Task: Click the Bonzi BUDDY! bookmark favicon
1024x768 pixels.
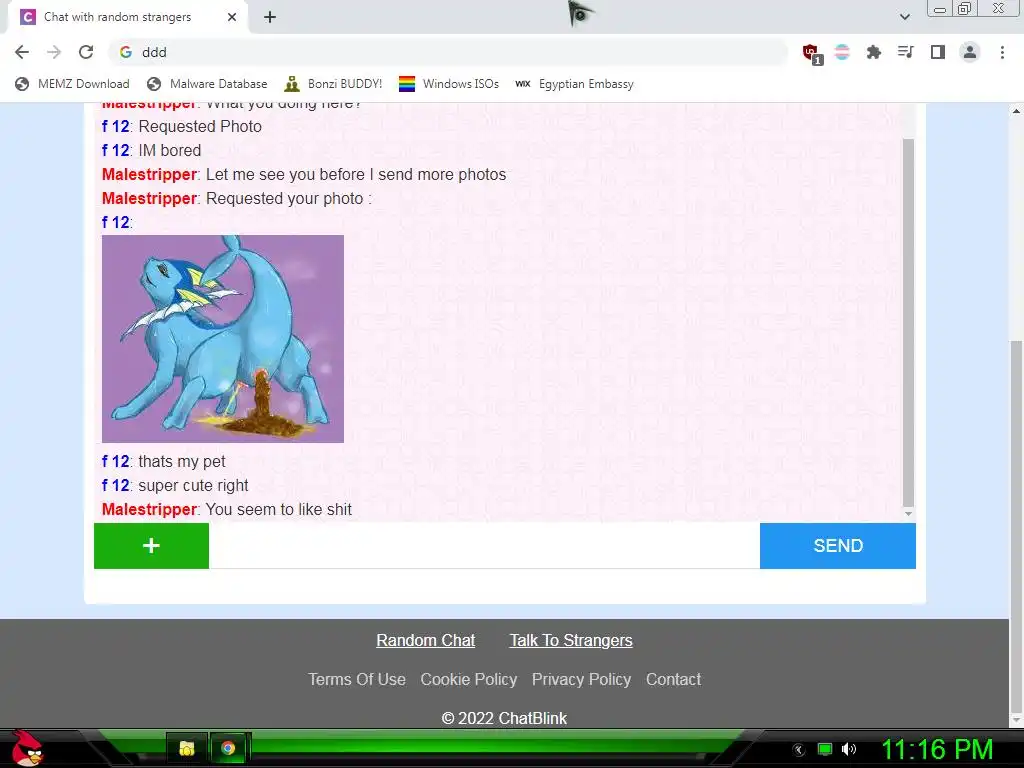Action: [292, 84]
